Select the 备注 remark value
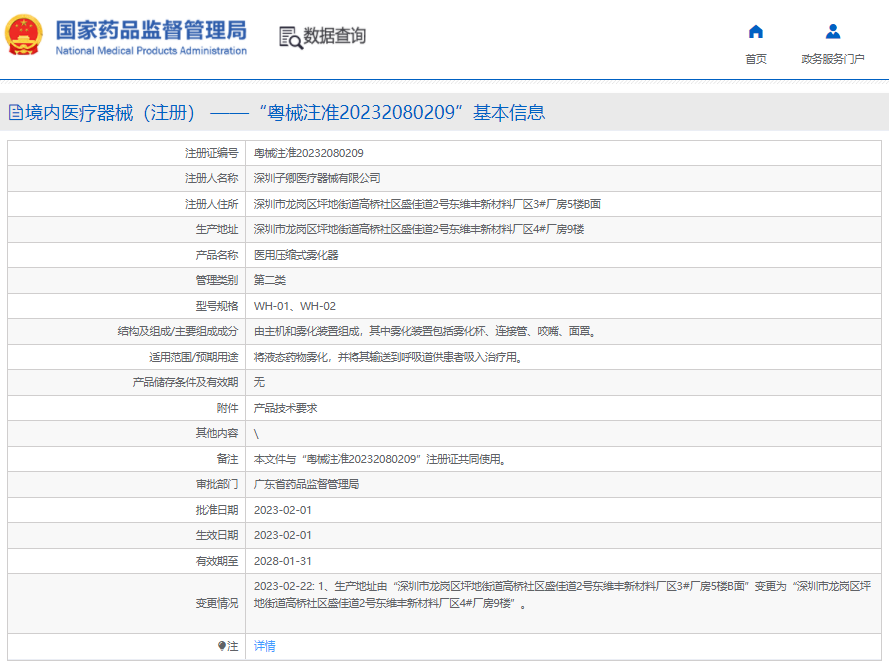 pos(380,459)
